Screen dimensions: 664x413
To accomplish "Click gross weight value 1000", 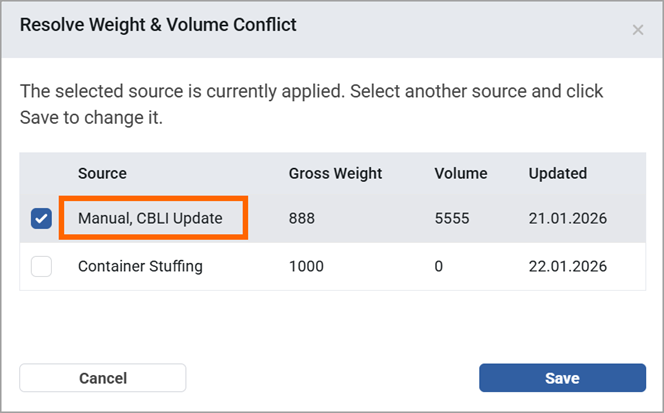I will 306,266.
